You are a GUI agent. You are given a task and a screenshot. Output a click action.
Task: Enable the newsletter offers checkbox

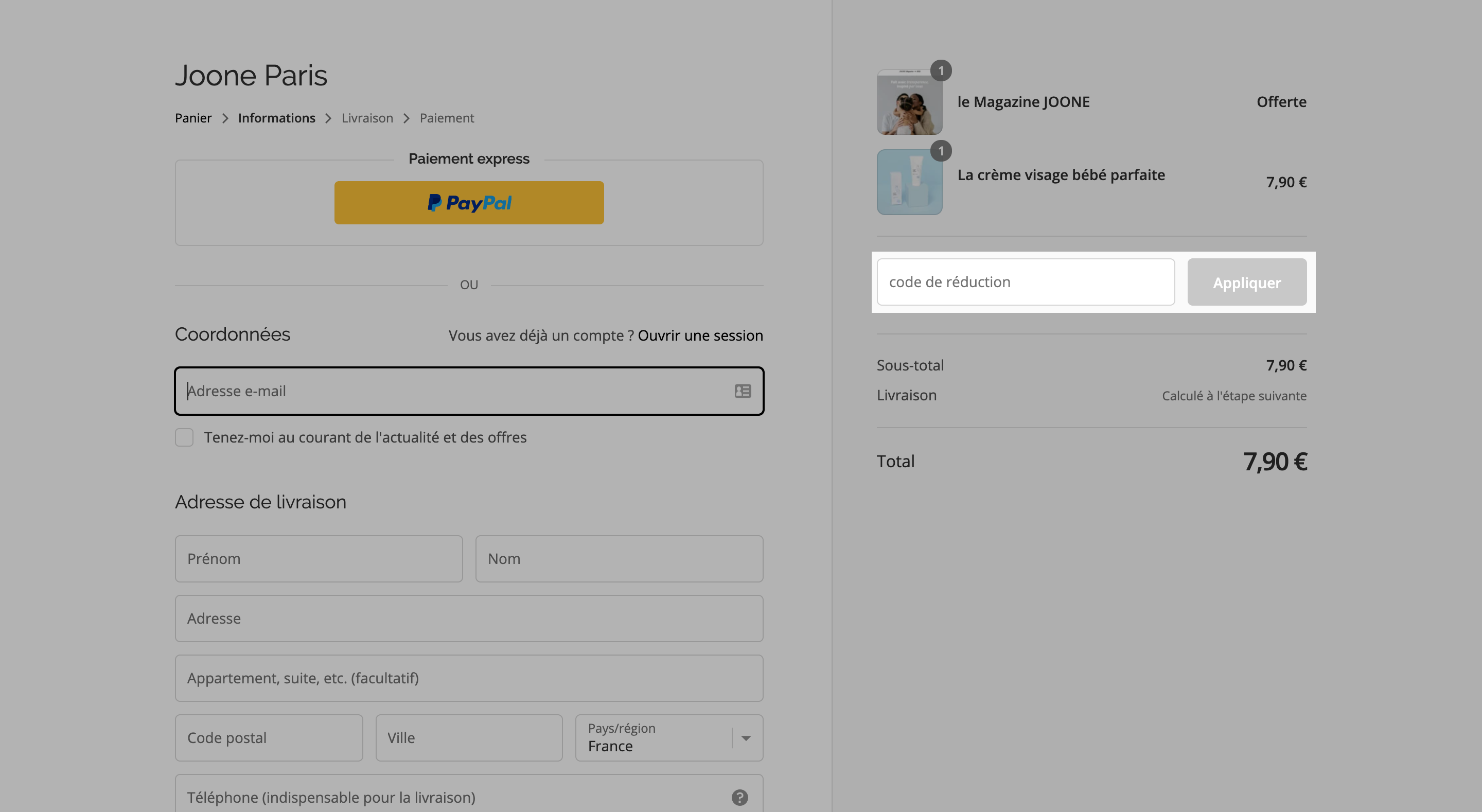[x=184, y=437]
